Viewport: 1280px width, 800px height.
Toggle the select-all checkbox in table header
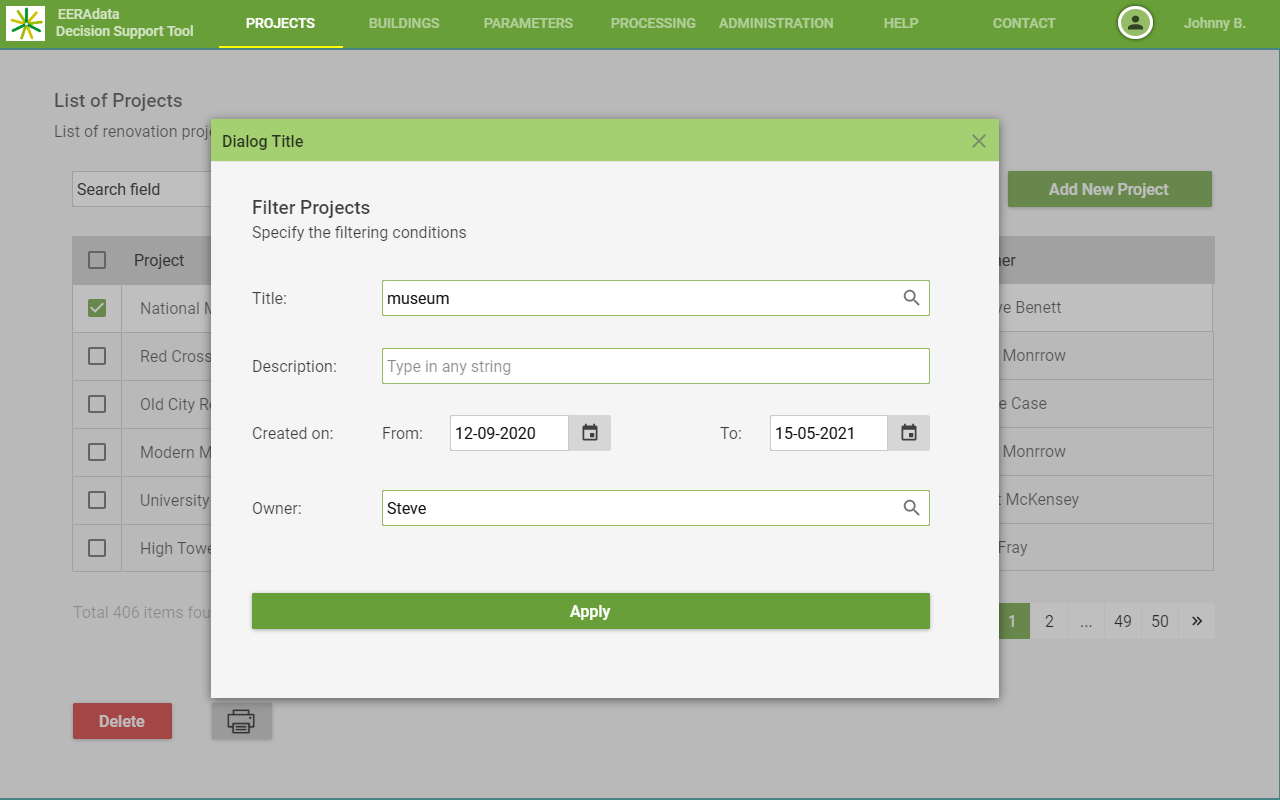click(97, 260)
